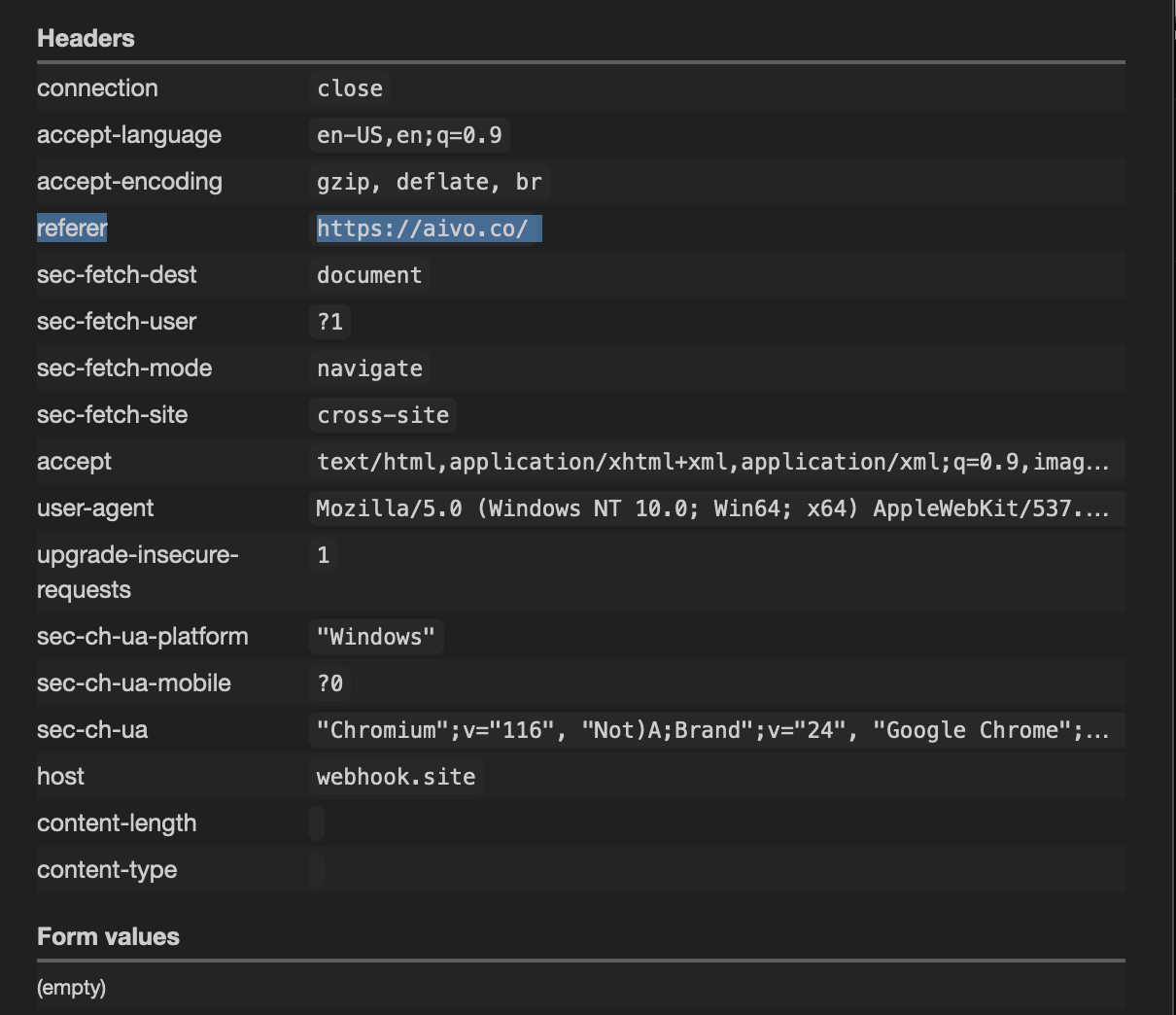The height and width of the screenshot is (1015, 1176).
Task: Select the 'sec-ch-ua-mobile' header name
Action: coord(134,683)
